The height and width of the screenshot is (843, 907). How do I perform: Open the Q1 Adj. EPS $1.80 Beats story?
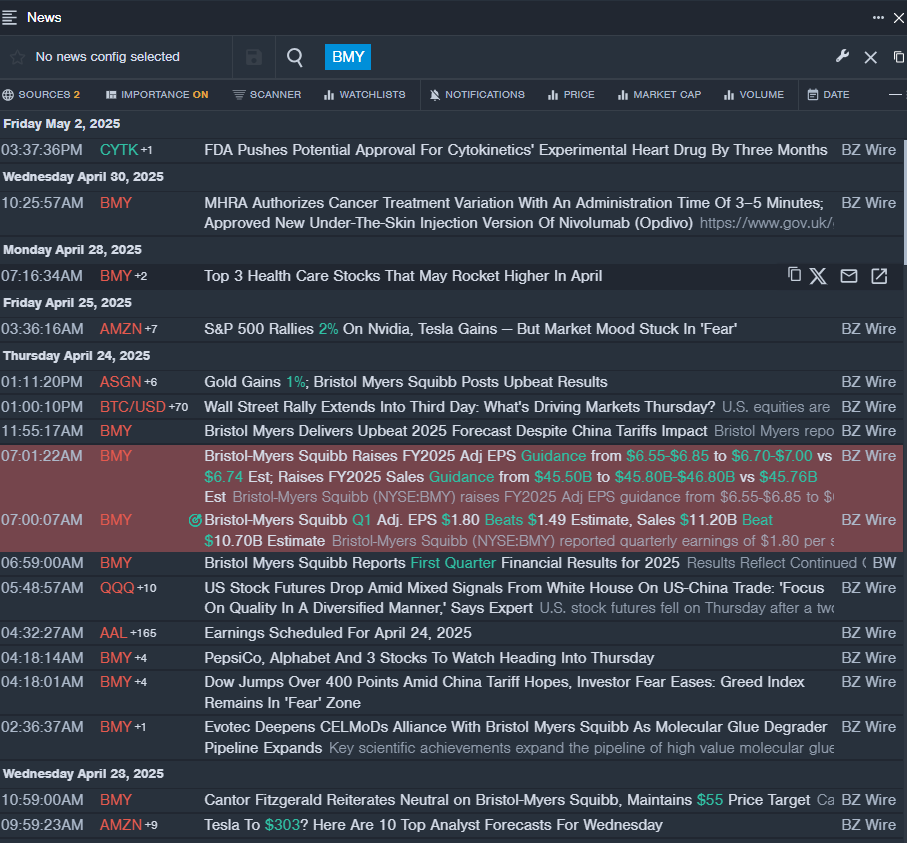pos(489,531)
